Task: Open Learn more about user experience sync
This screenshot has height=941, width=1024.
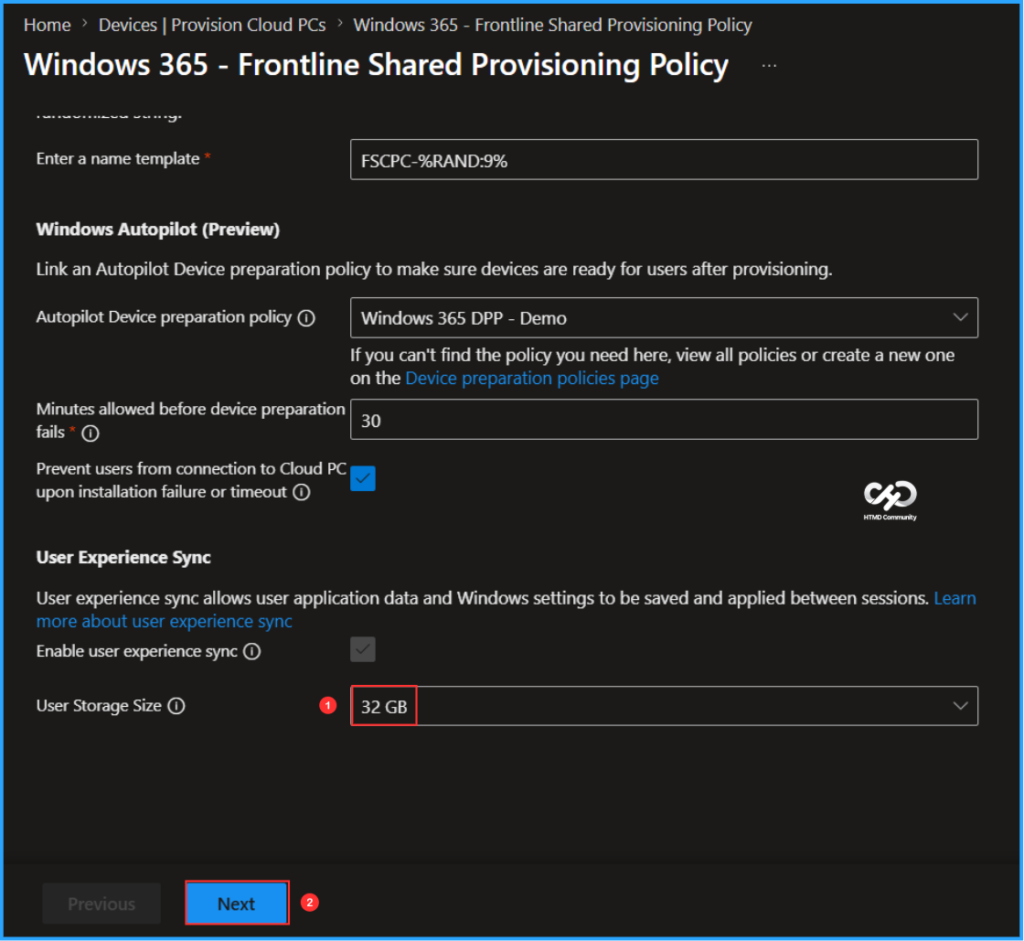Action: pos(165,621)
